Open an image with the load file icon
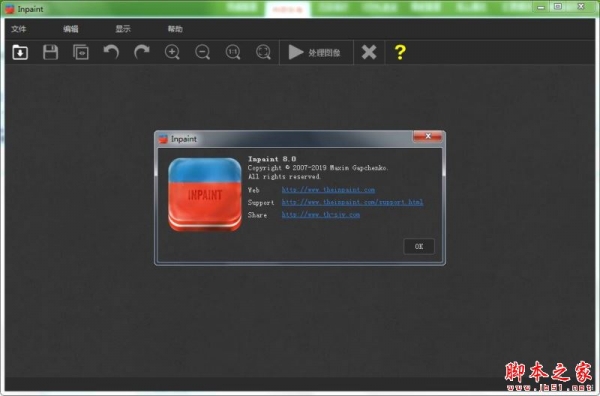The height and width of the screenshot is (396, 600). pyautogui.click(x=20, y=52)
